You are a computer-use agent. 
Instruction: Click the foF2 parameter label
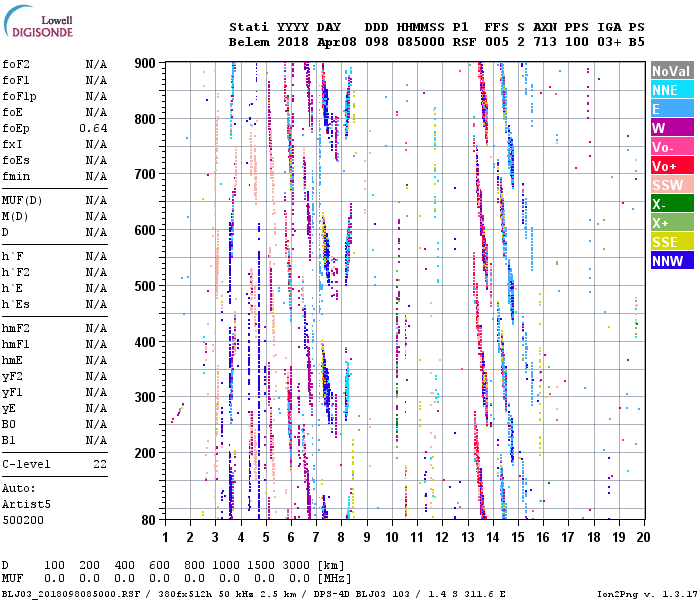(16, 64)
